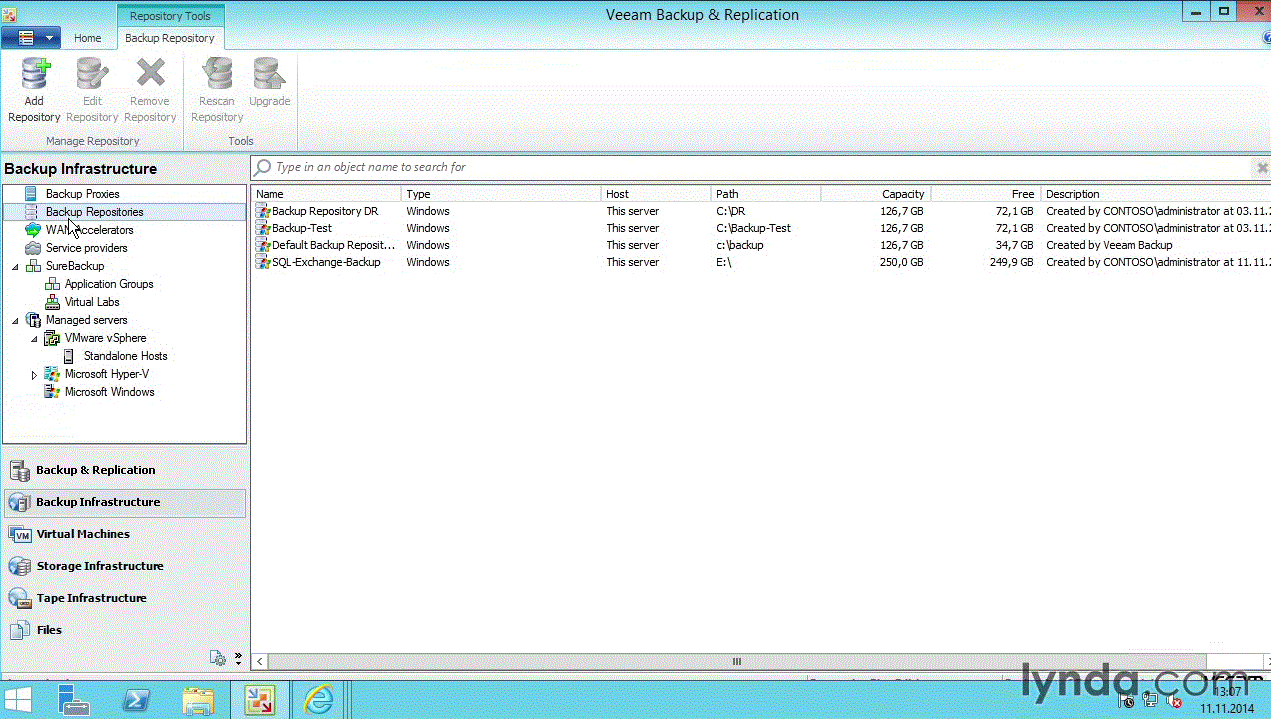Click the Microsoft Hyper-V node icon
The width and height of the screenshot is (1271, 719).
52,374
